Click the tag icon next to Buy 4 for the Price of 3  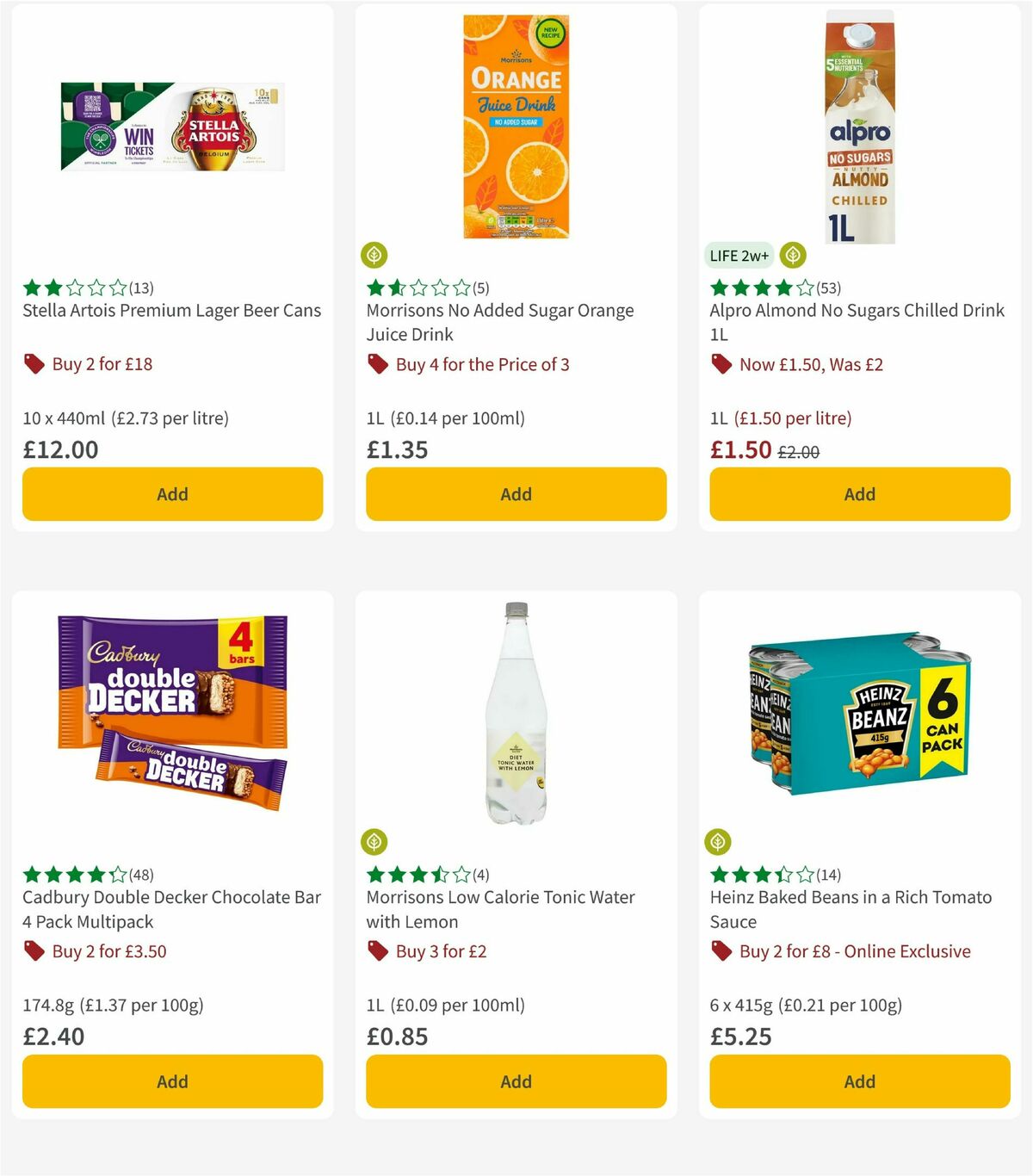pos(377,364)
